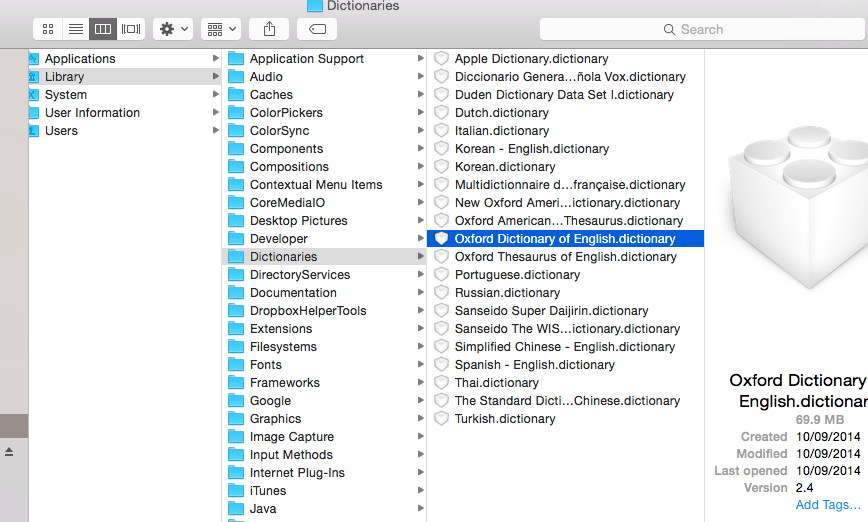Click the Italian.dictionary file icon
The width and height of the screenshot is (868, 522).
(441, 130)
